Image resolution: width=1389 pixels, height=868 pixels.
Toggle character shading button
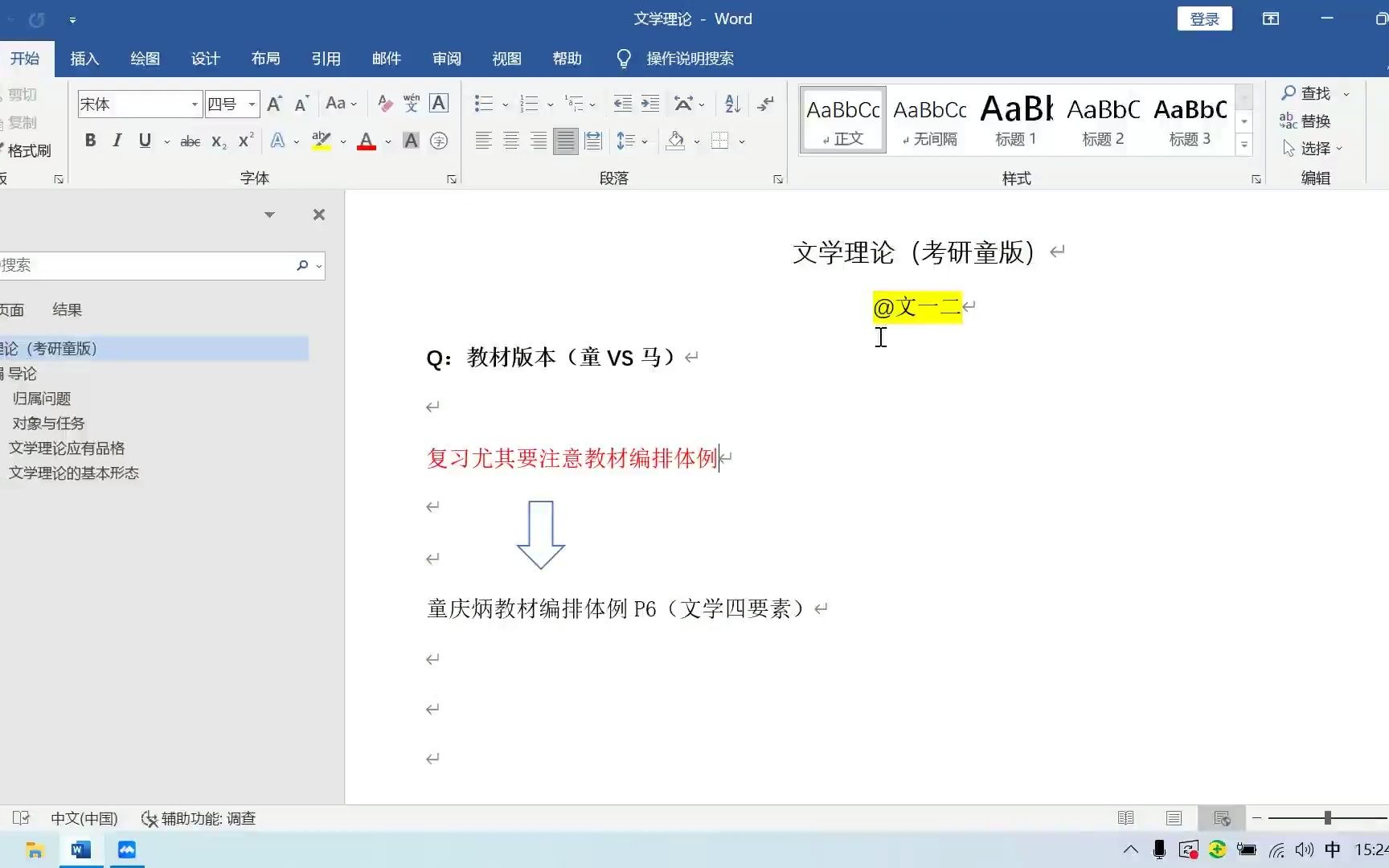(411, 141)
